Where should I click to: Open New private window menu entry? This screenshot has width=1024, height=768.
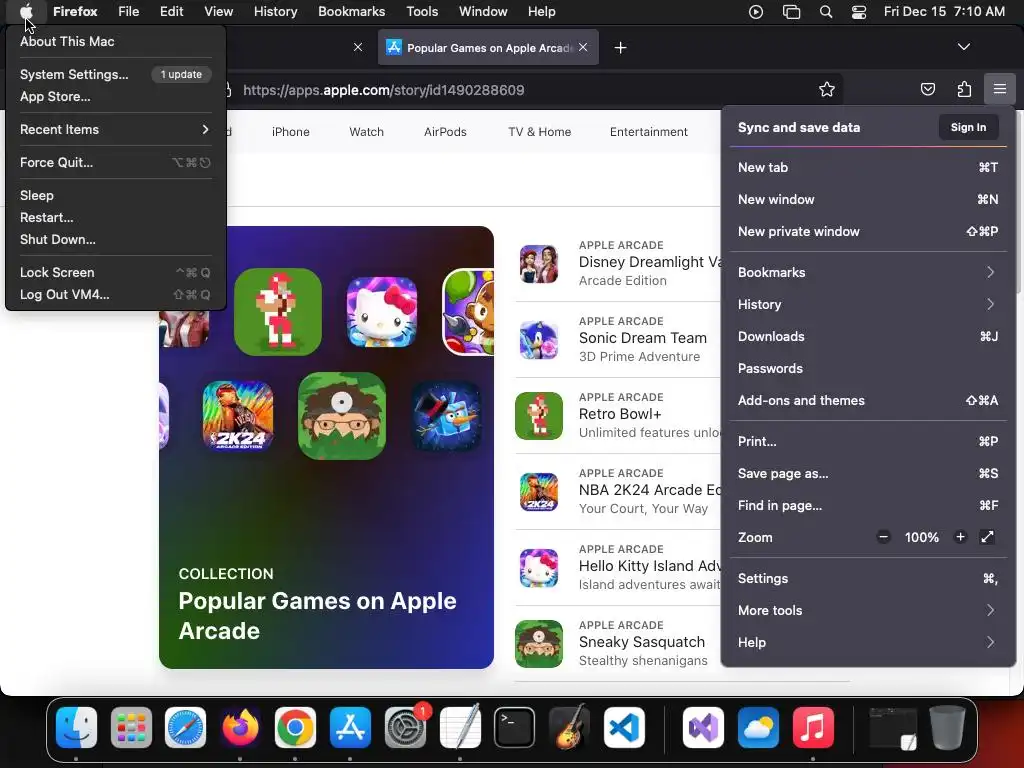(x=868, y=231)
